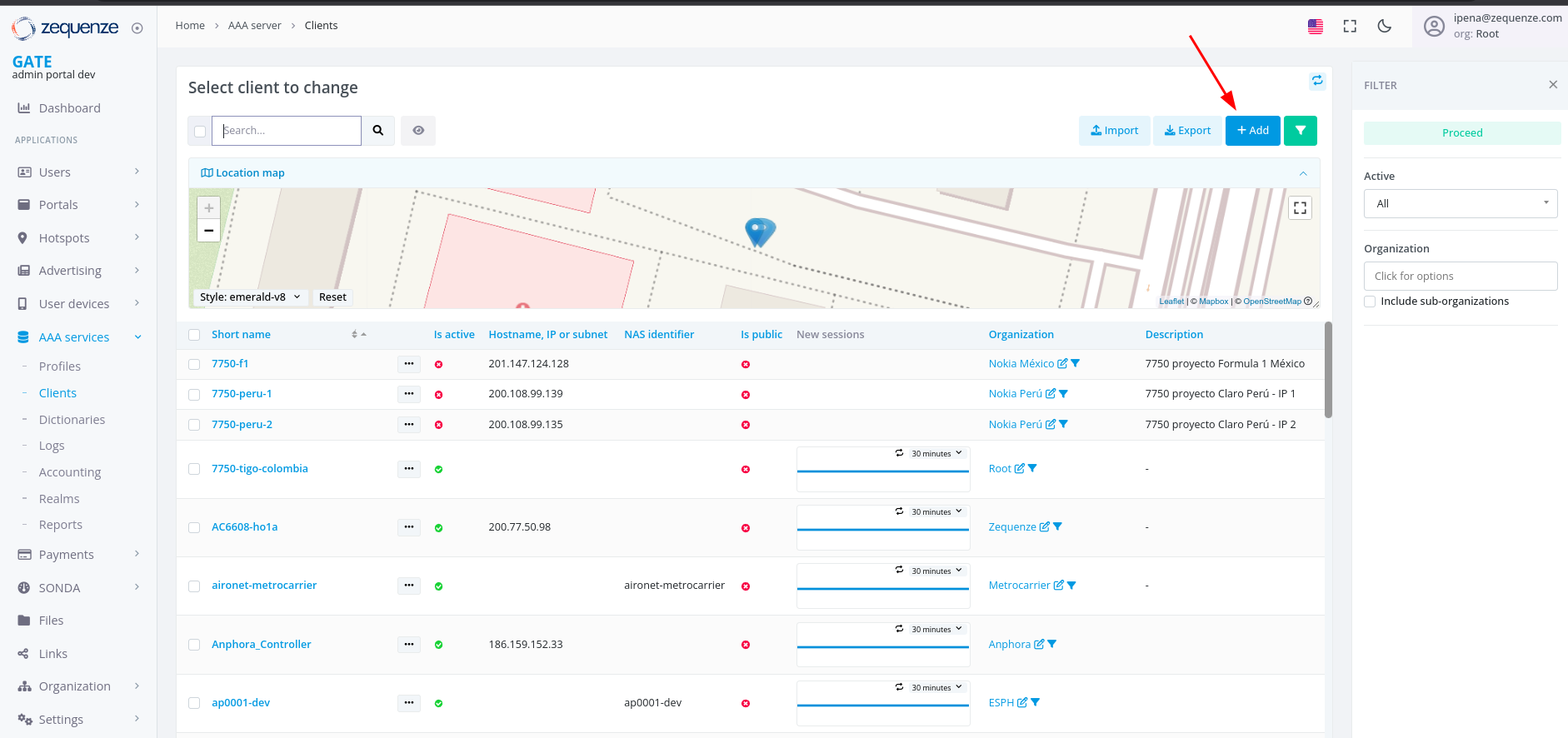The height and width of the screenshot is (738, 1568).
Task: Open the Active filter dropdown
Action: pyautogui.click(x=1460, y=204)
